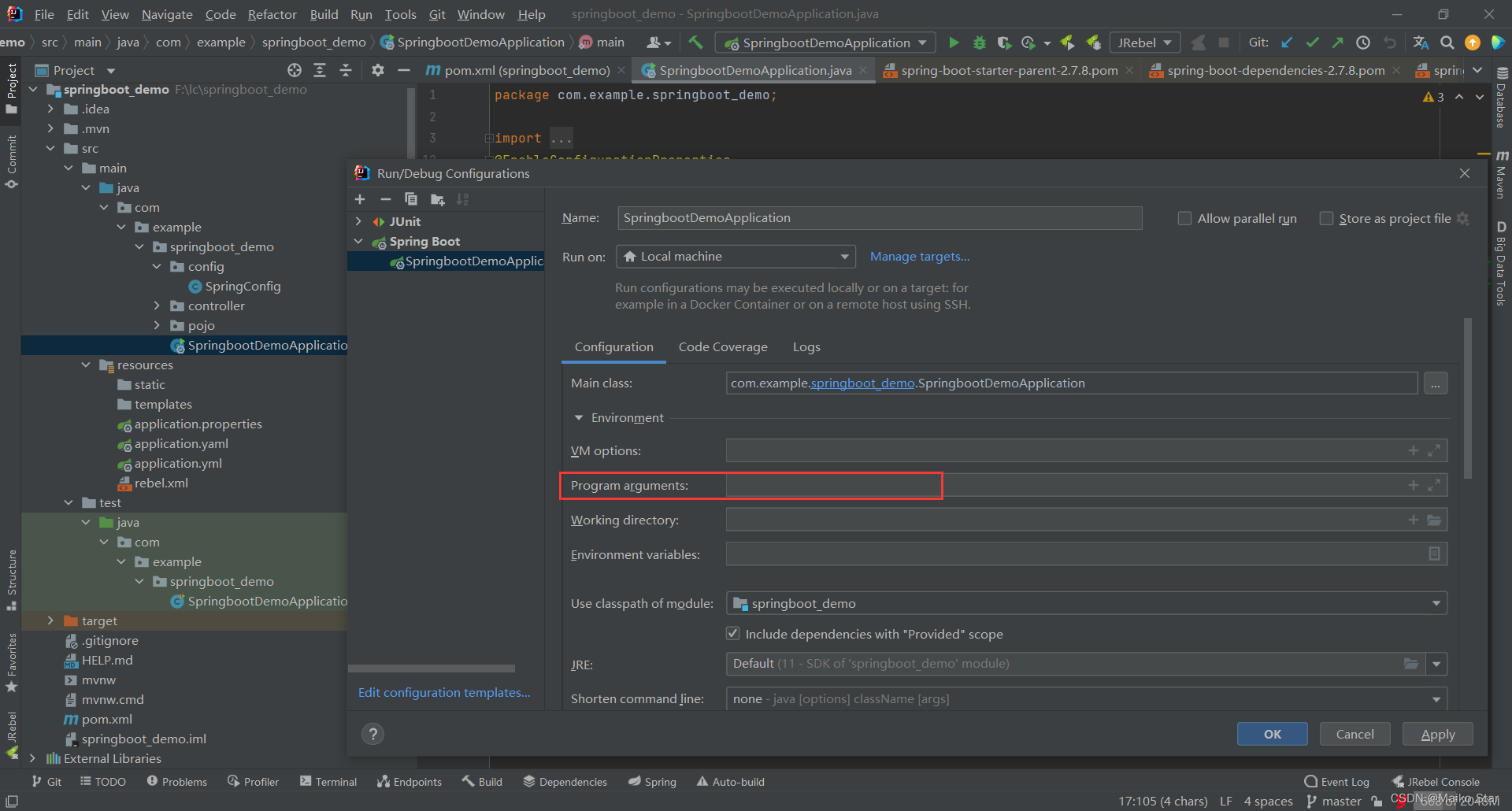Open the Refactor menu

272,14
